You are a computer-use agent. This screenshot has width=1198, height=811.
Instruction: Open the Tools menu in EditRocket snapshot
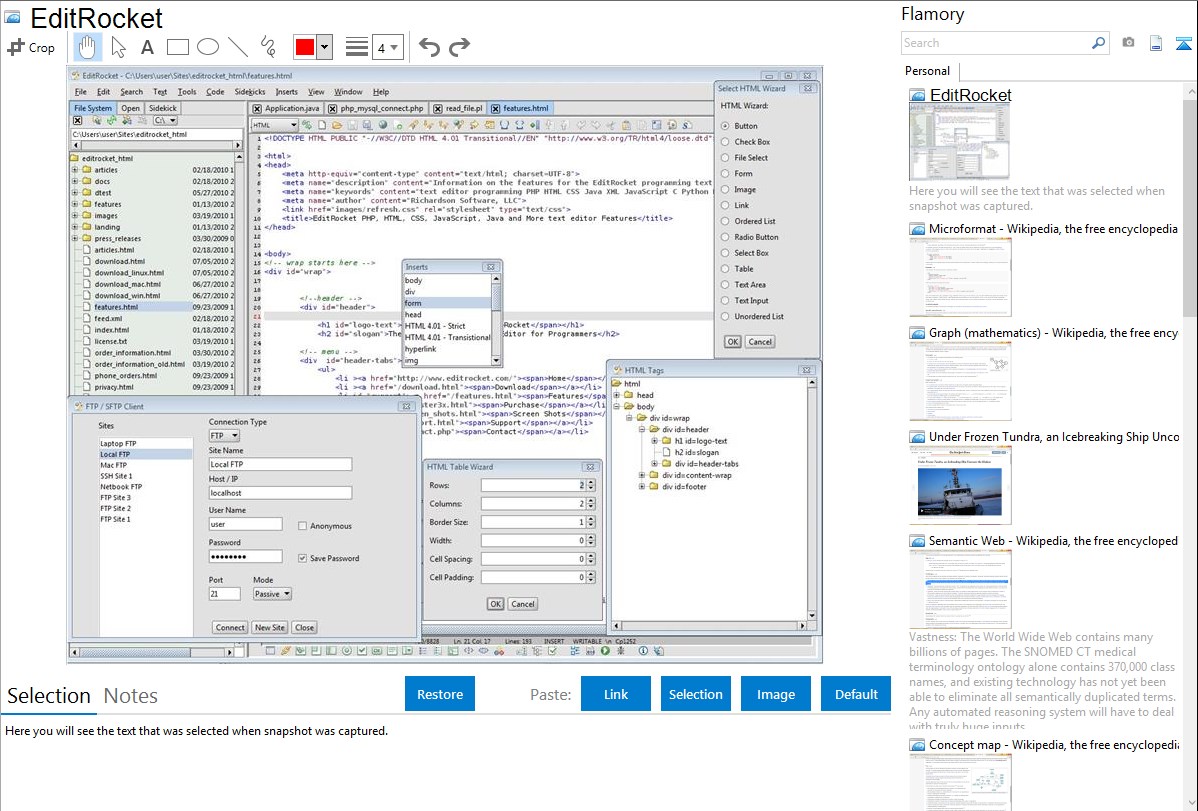[187, 92]
